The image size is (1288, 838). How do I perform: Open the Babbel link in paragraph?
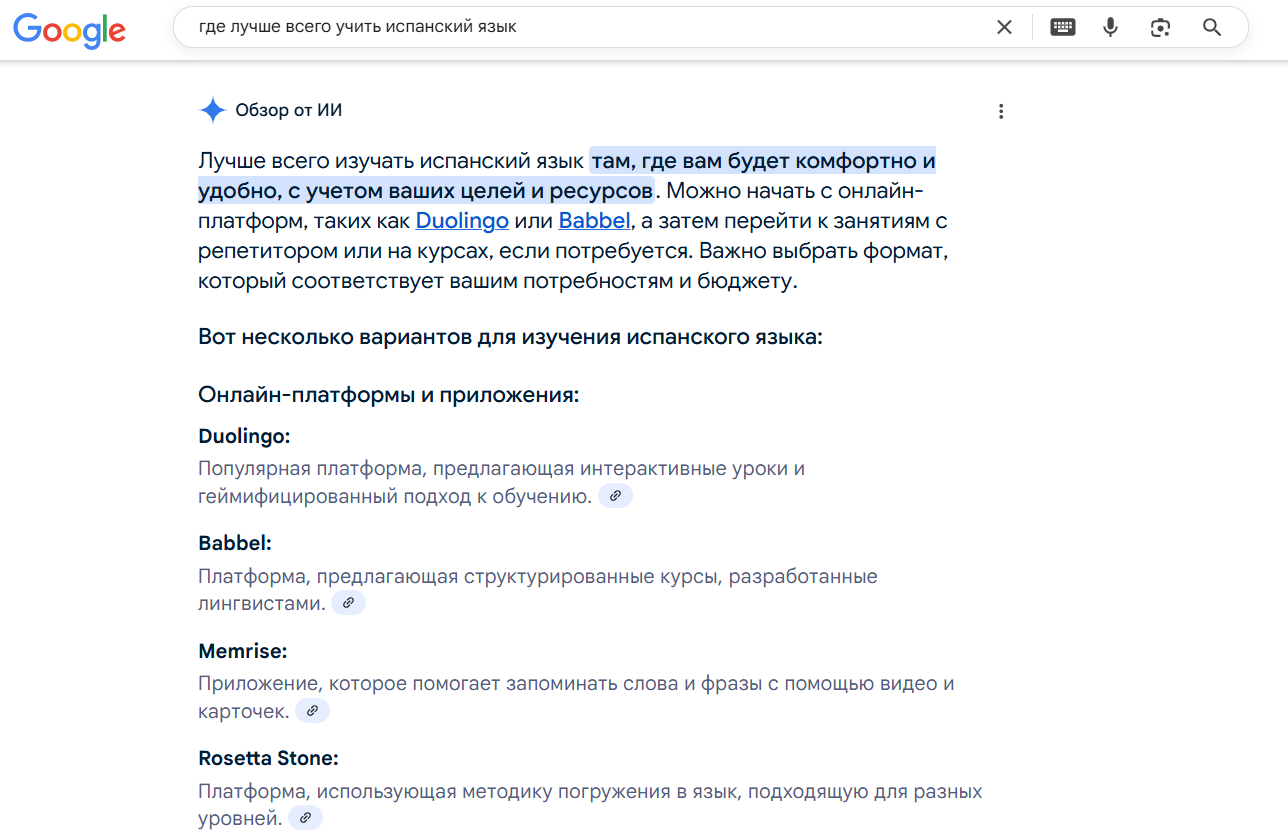[594, 220]
